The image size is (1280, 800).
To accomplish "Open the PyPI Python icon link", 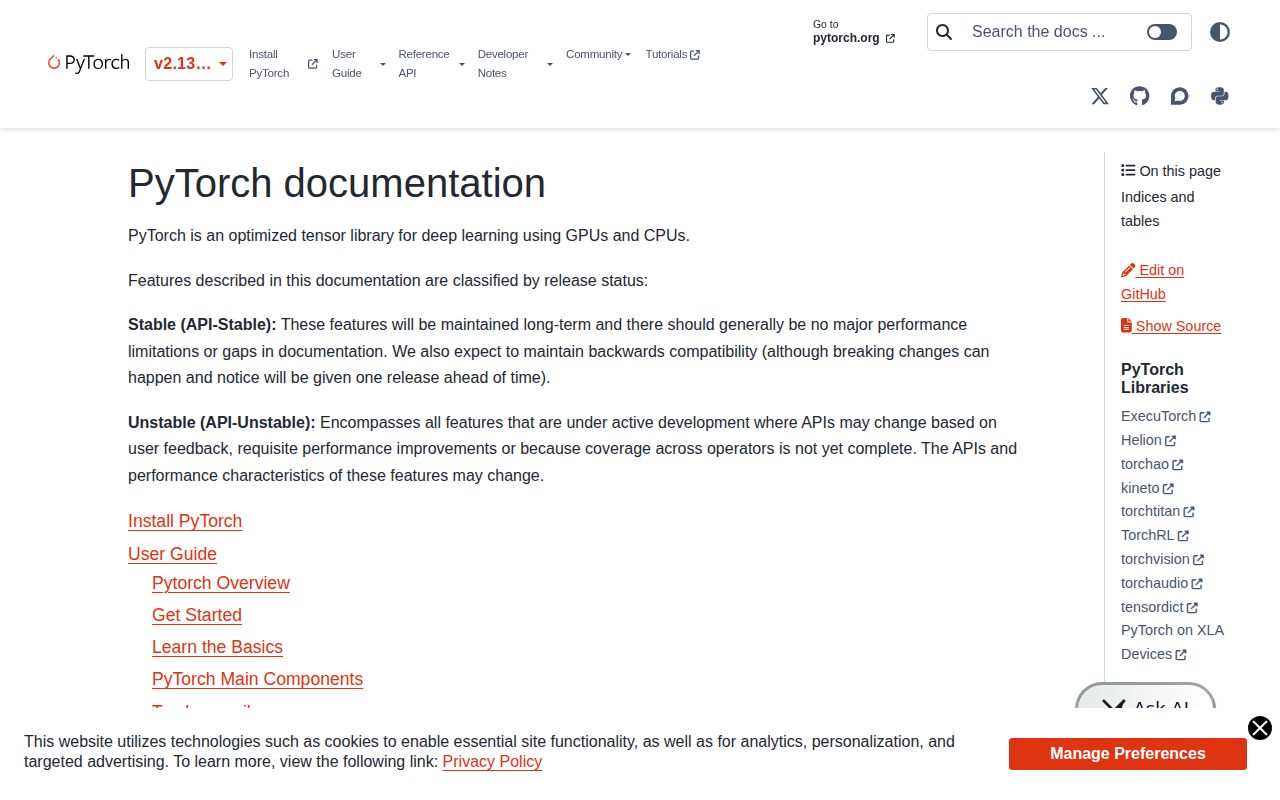I will pos(1220,96).
